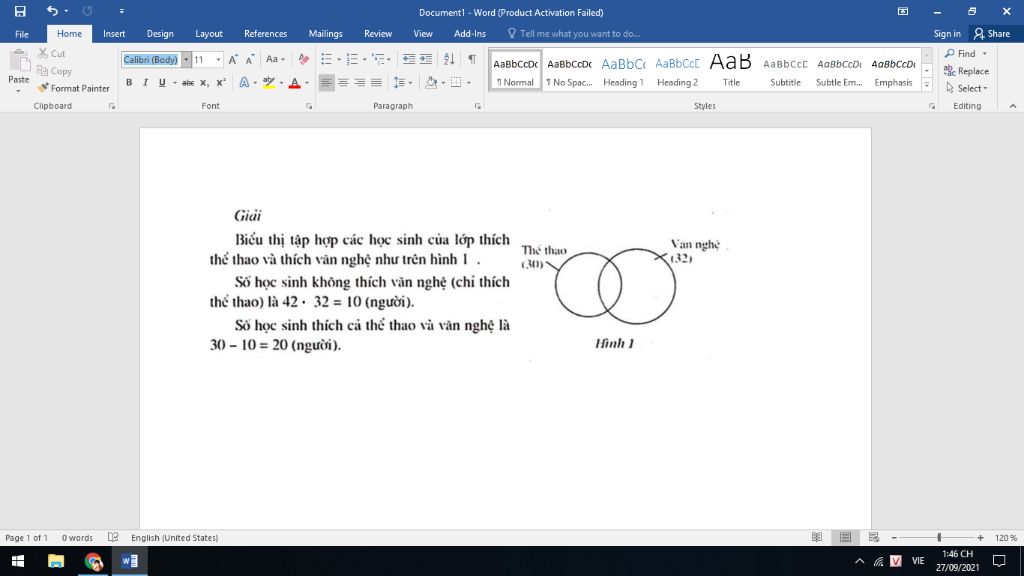
Task: Open Line and Paragraph Spacing dropdown
Action: point(402,82)
